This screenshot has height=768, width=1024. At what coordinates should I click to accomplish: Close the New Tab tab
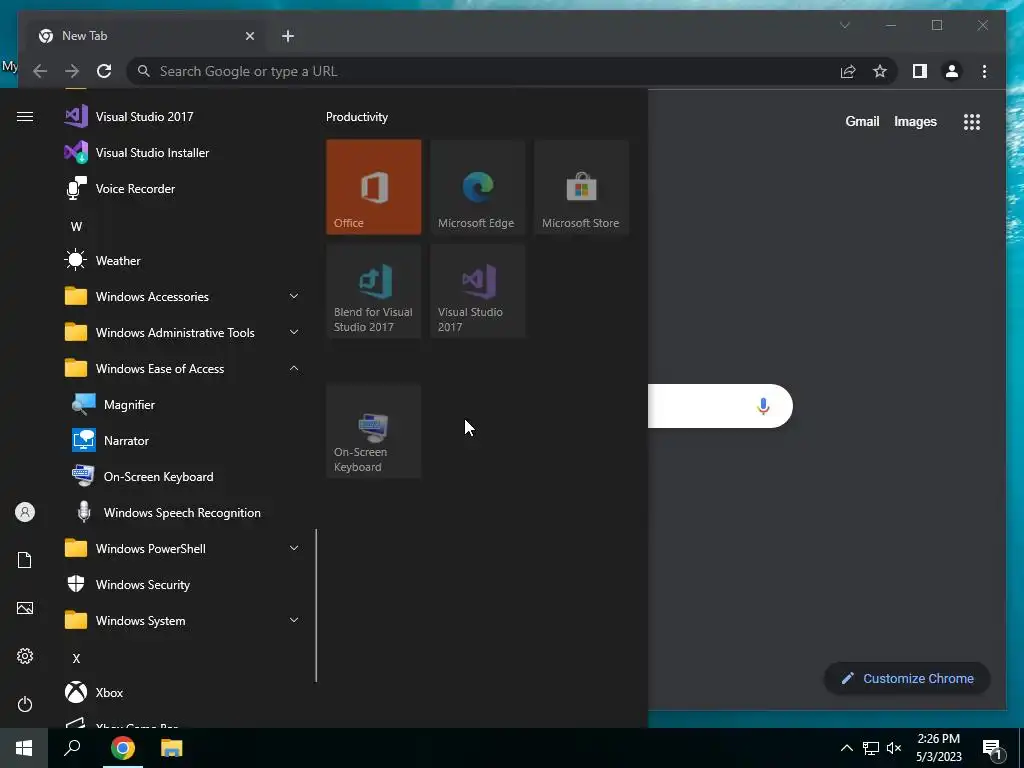click(249, 36)
